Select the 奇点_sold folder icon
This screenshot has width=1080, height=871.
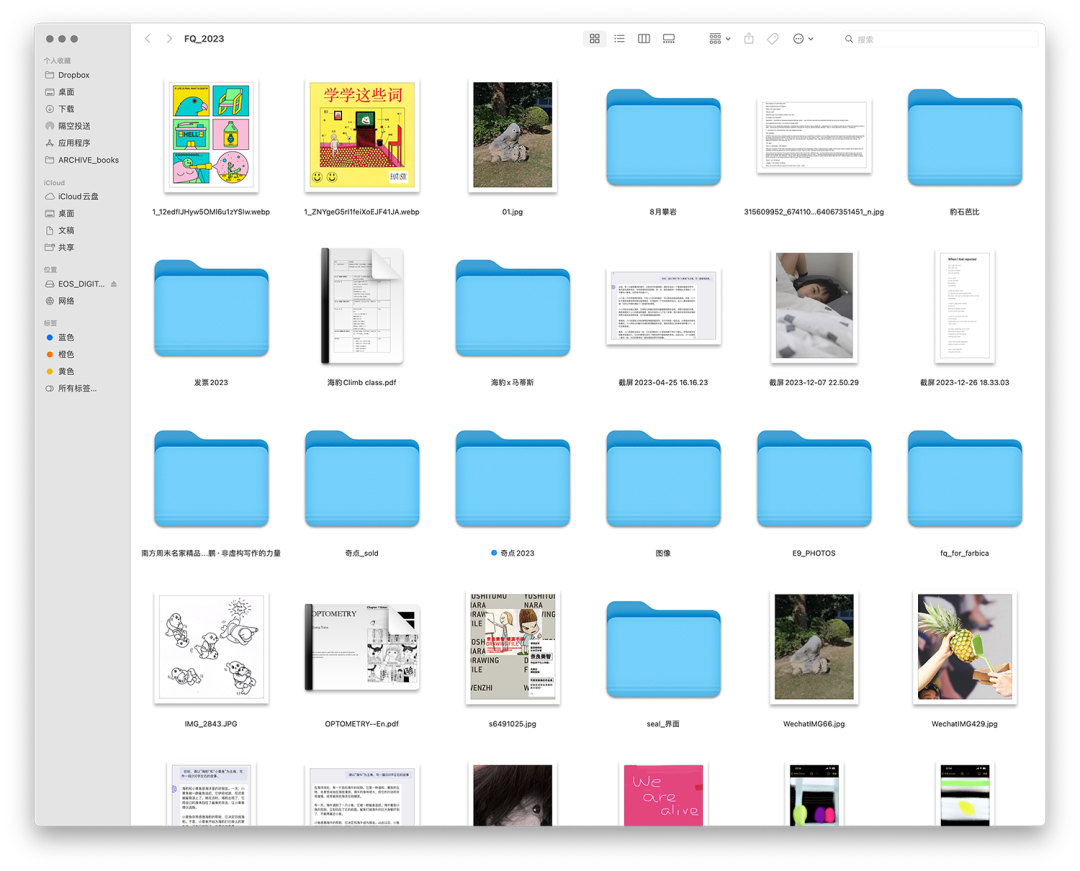coord(362,479)
